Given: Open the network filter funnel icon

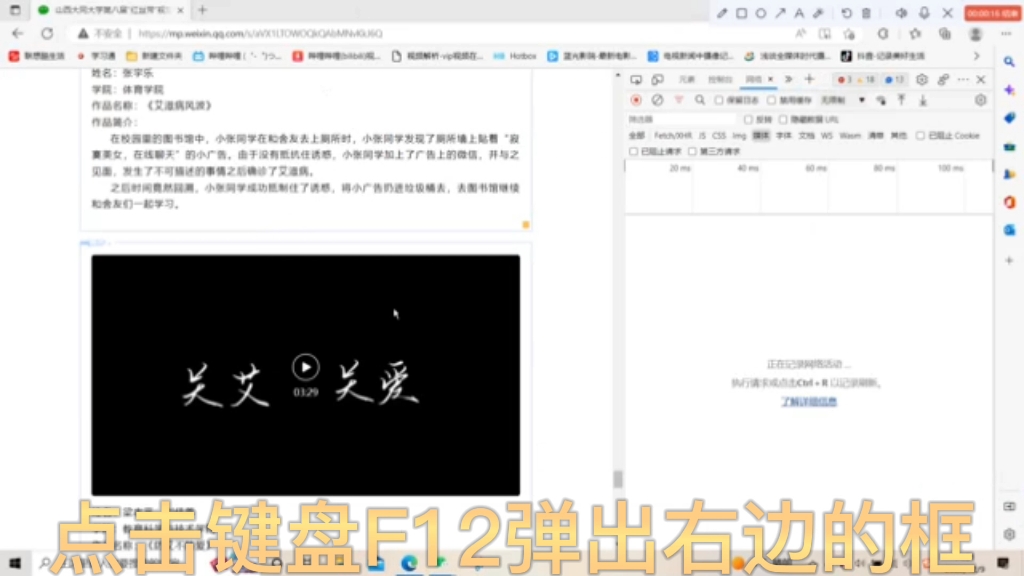Looking at the screenshot, I should click(680, 98).
